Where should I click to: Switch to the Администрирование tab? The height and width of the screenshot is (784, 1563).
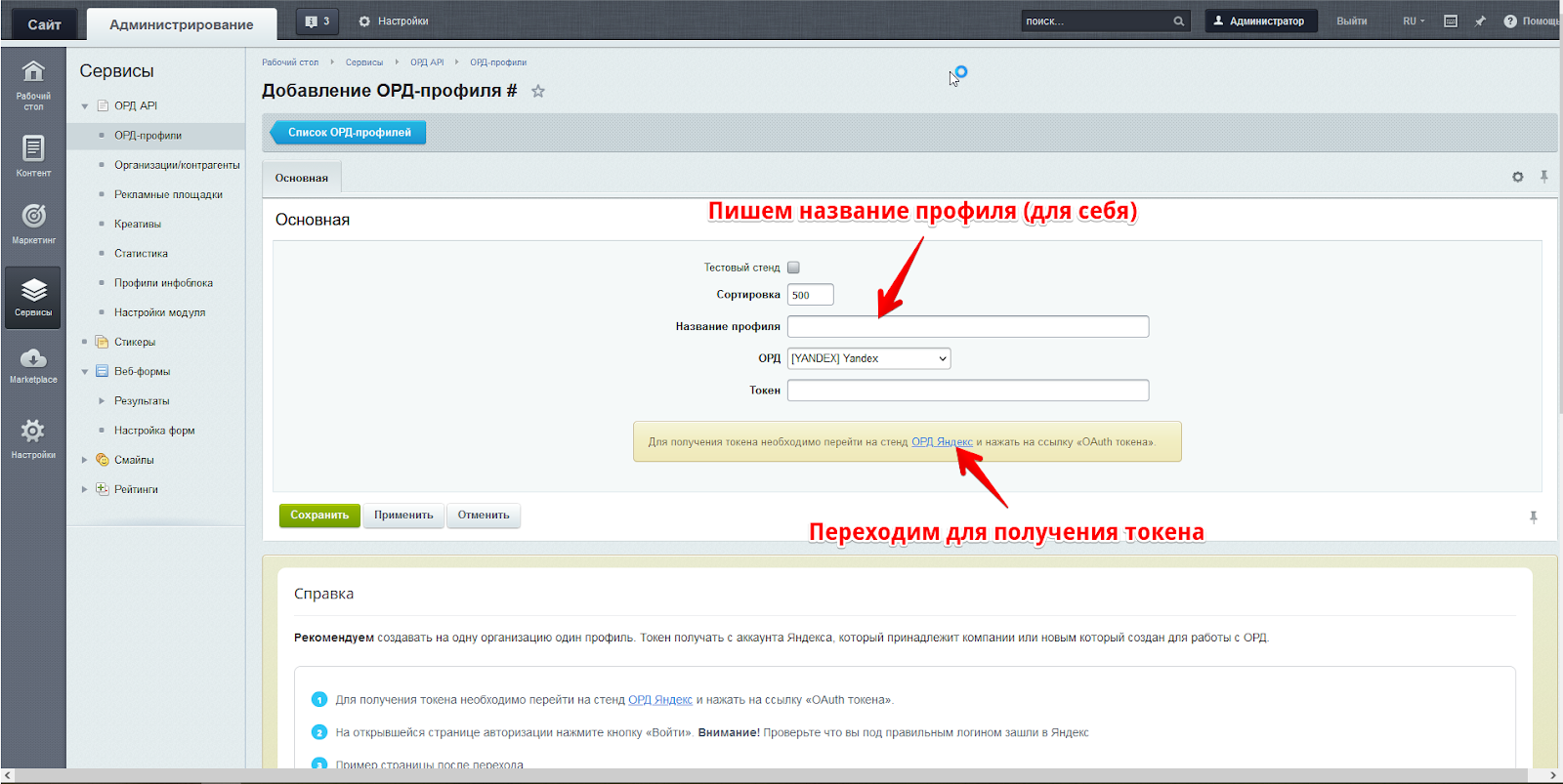pyautogui.click(x=182, y=24)
